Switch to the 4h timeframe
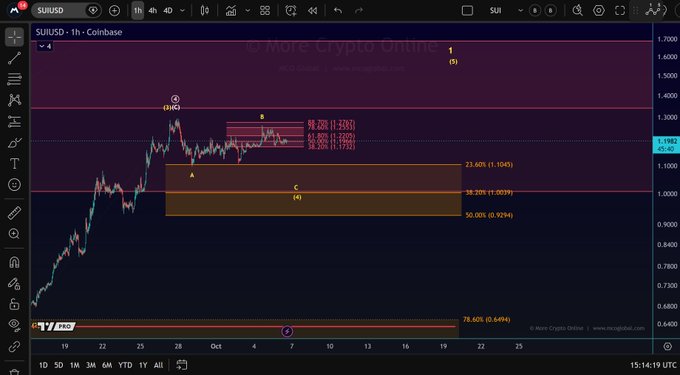The image size is (680, 375). [x=153, y=11]
